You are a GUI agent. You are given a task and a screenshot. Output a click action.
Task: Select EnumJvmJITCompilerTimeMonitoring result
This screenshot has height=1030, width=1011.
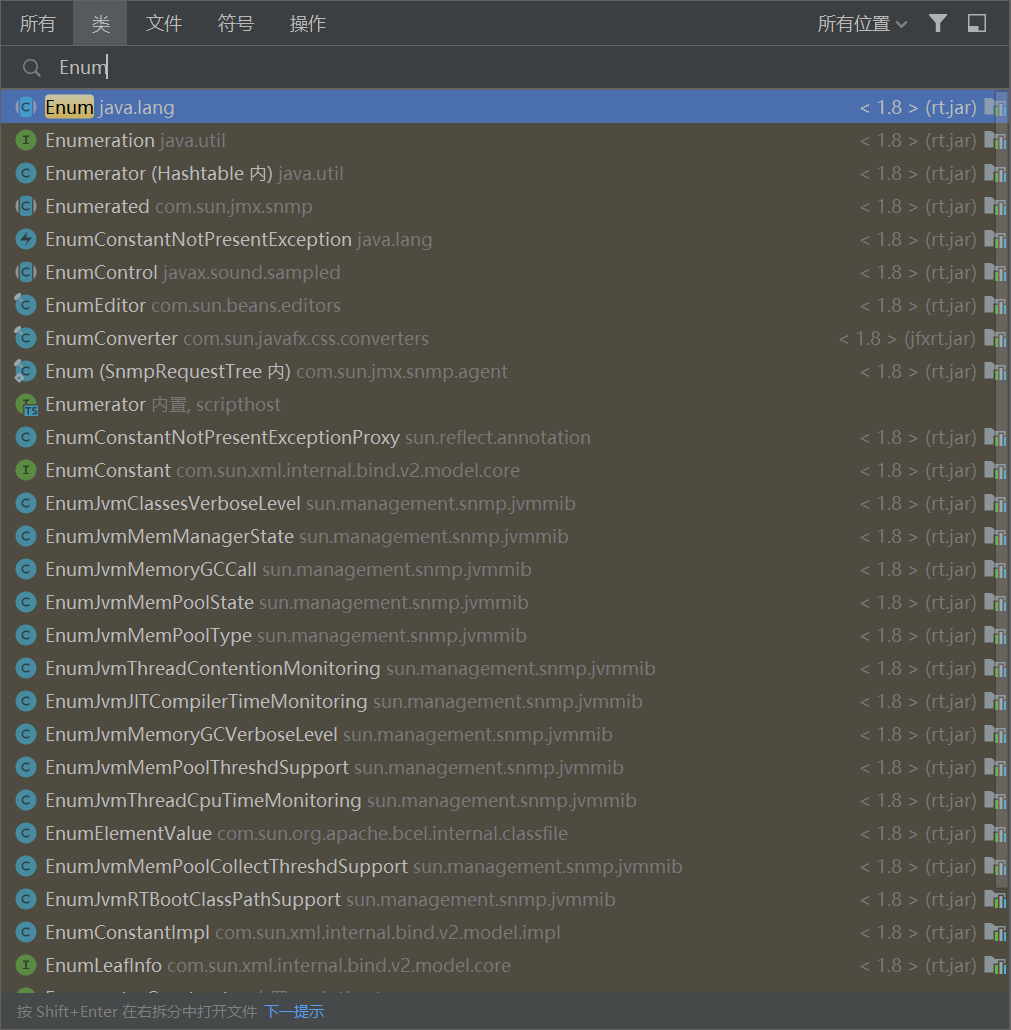[x=505, y=702]
